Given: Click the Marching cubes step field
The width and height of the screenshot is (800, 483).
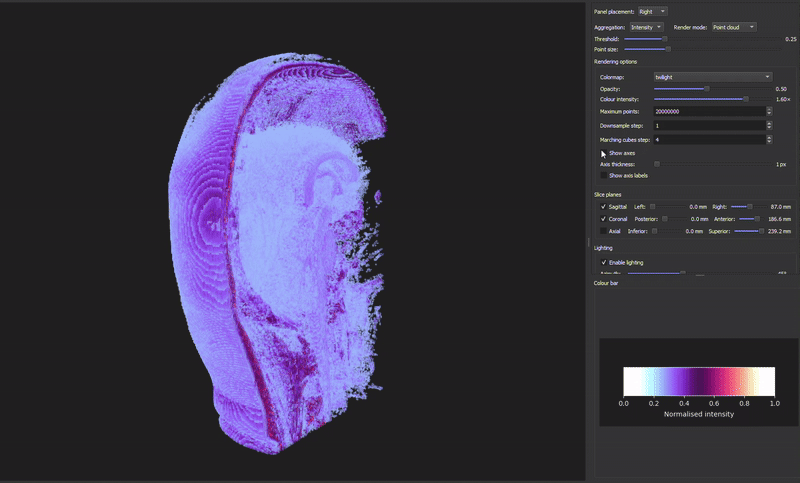Looking at the screenshot, I should click(708, 140).
